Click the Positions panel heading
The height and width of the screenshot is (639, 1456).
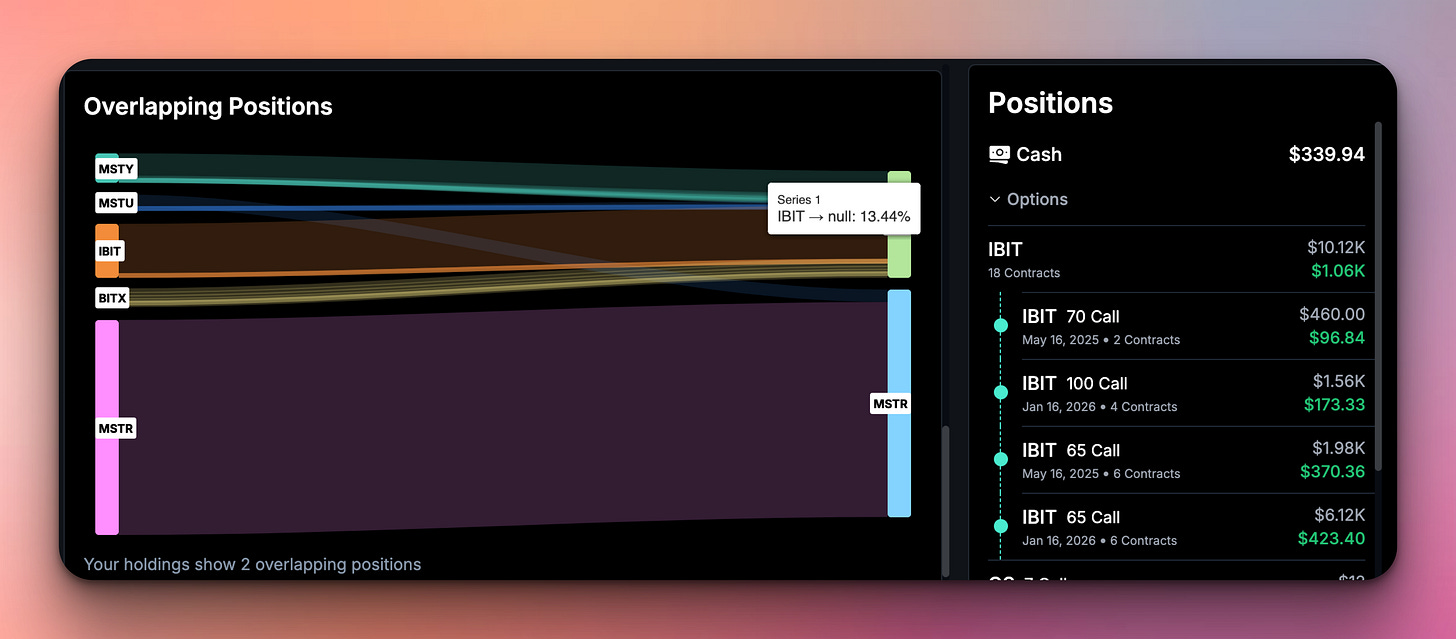(x=1050, y=103)
